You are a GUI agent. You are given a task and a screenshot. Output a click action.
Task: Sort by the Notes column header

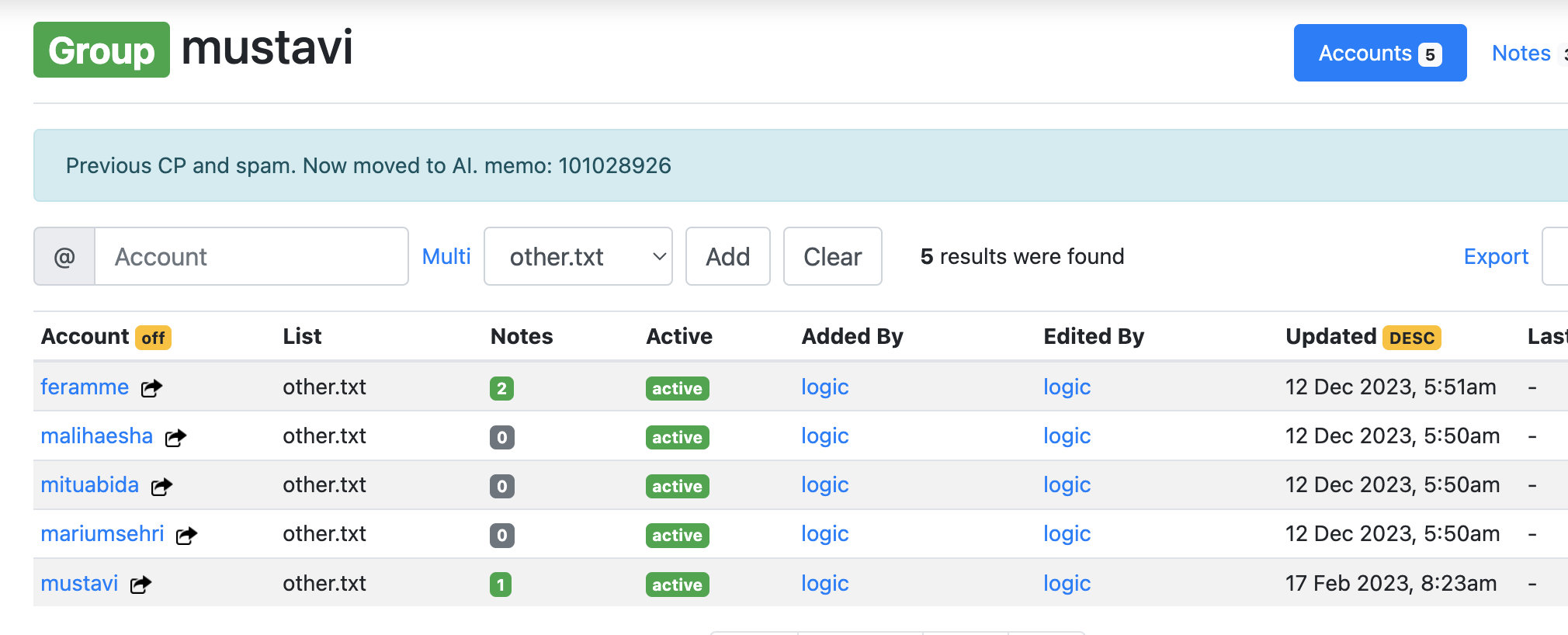[522, 336]
